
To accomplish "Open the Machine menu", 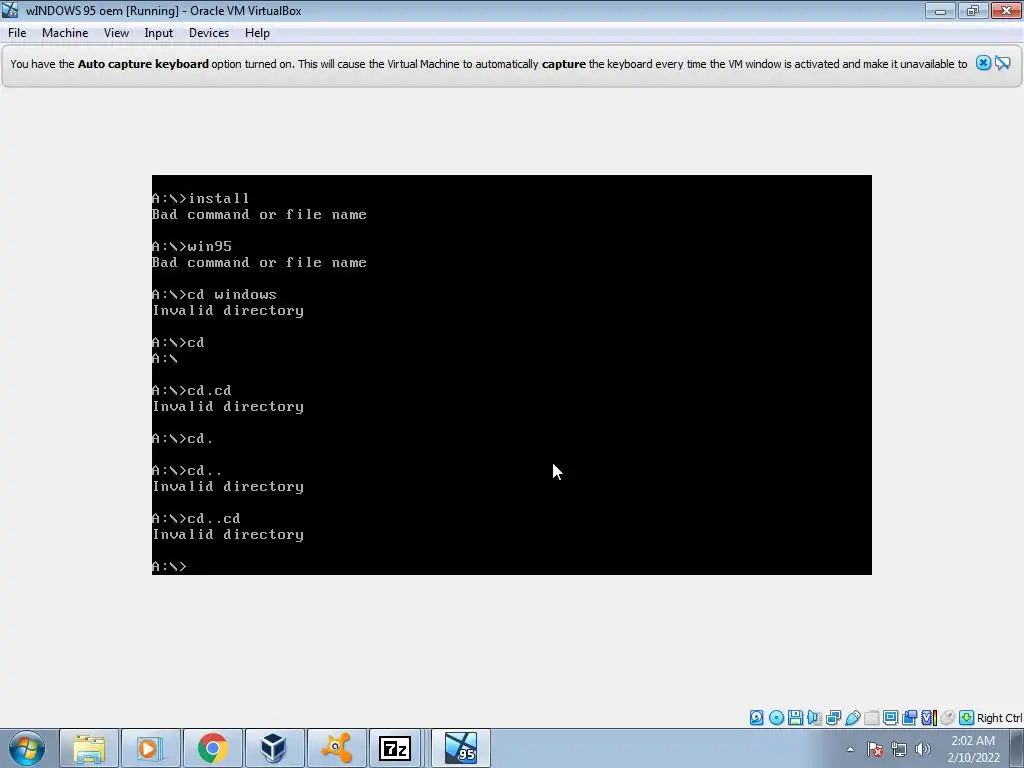I will 65,33.
